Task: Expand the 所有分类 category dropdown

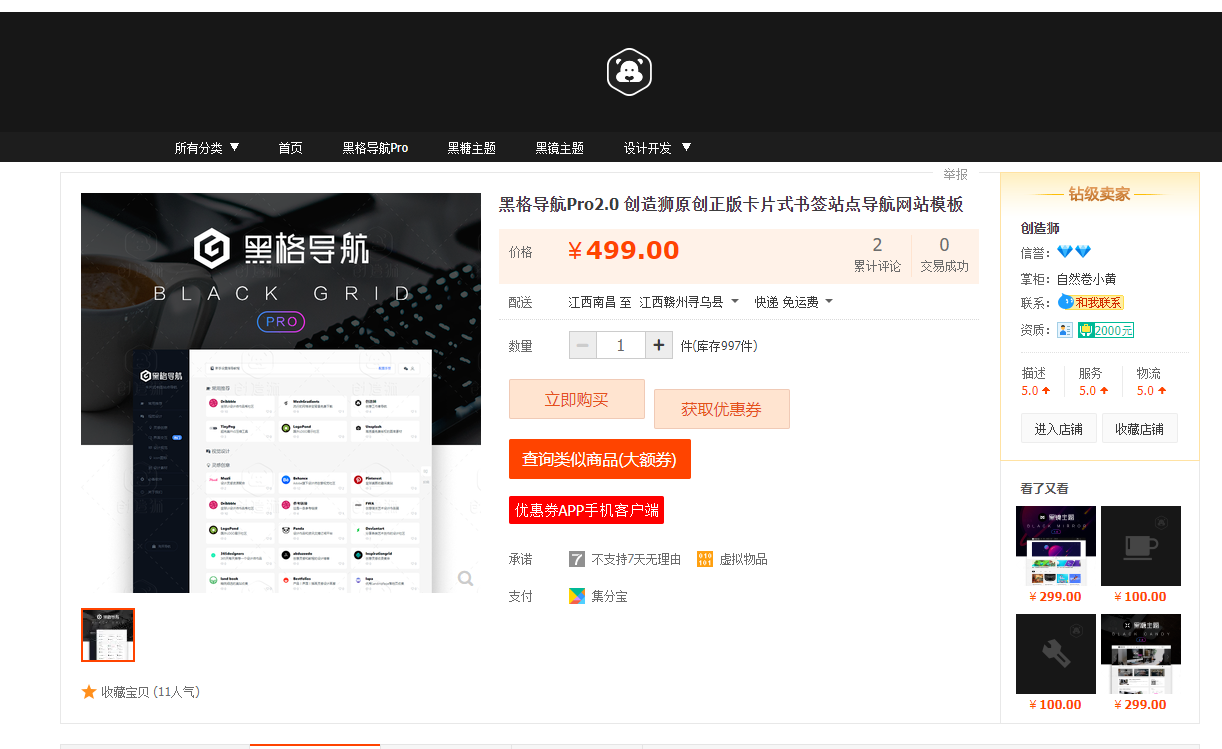Action: tap(205, 147)
